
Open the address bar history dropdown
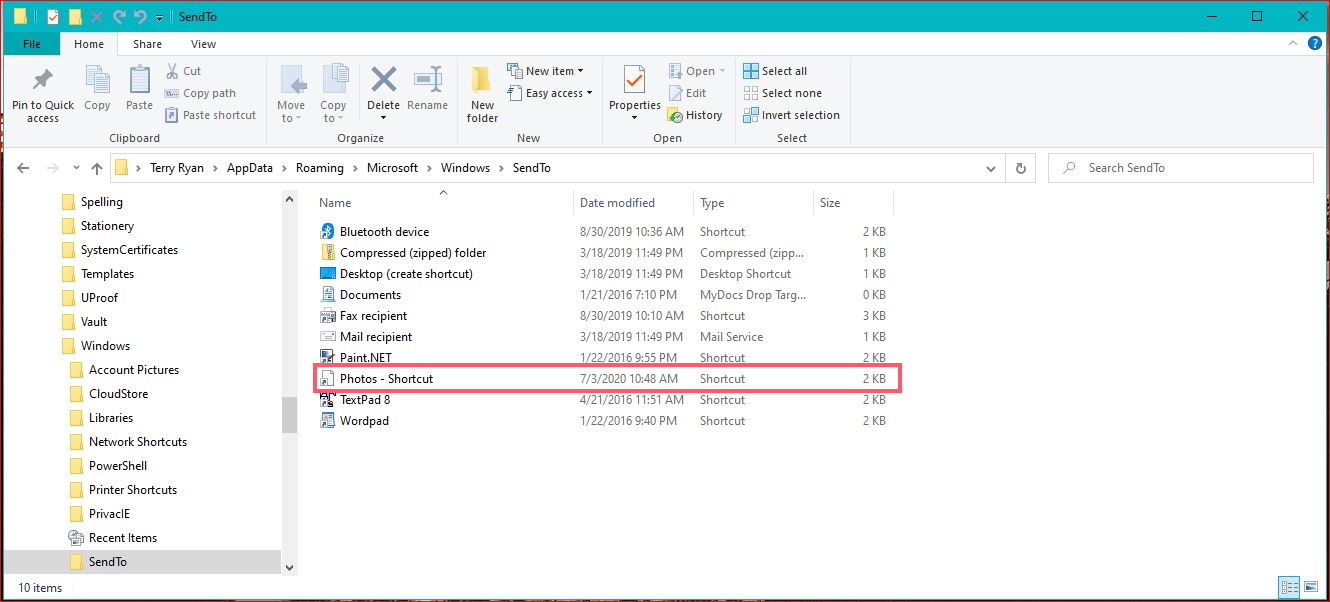(x=991, y=167)
